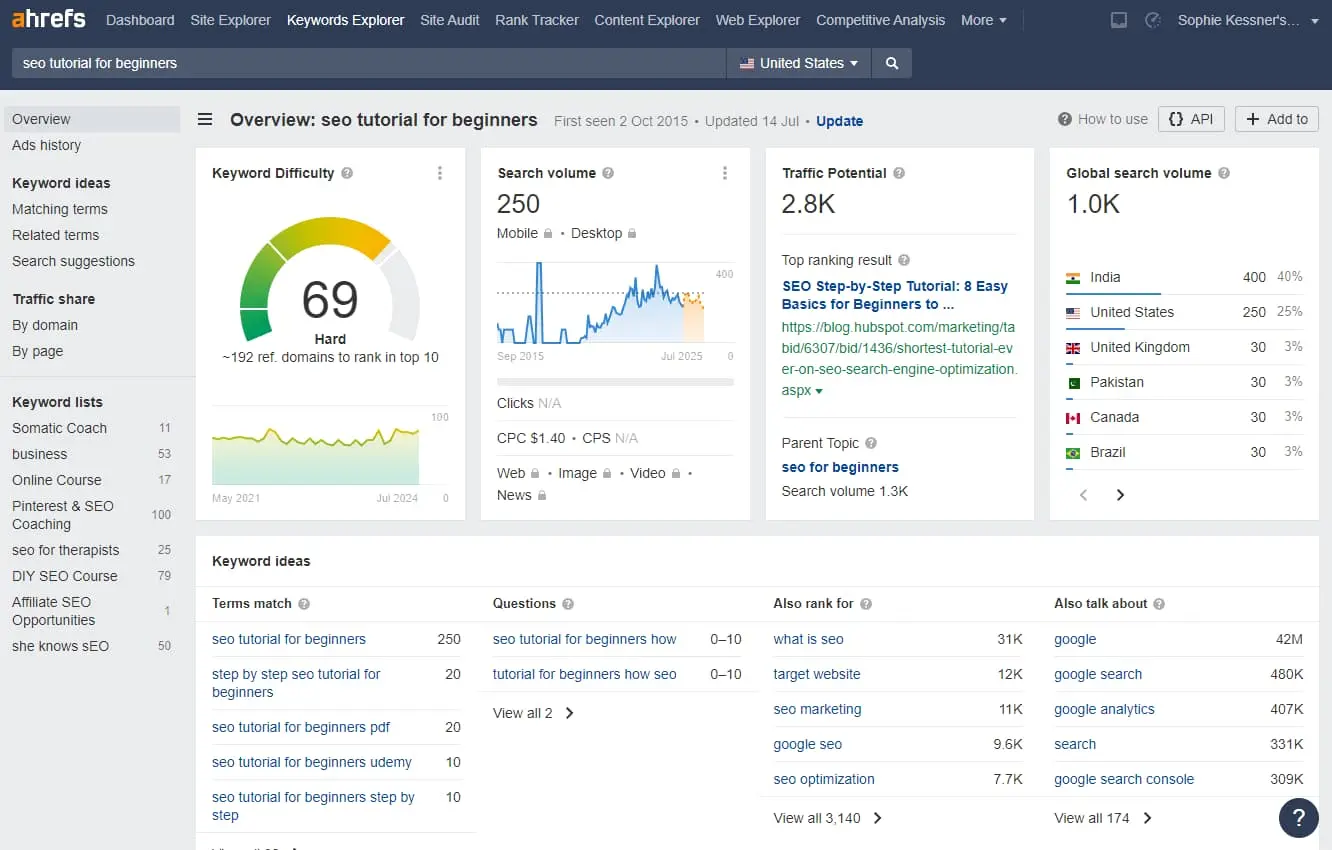Open Keyword Difficulty card three-dot menu

click(x=440, y=173)
